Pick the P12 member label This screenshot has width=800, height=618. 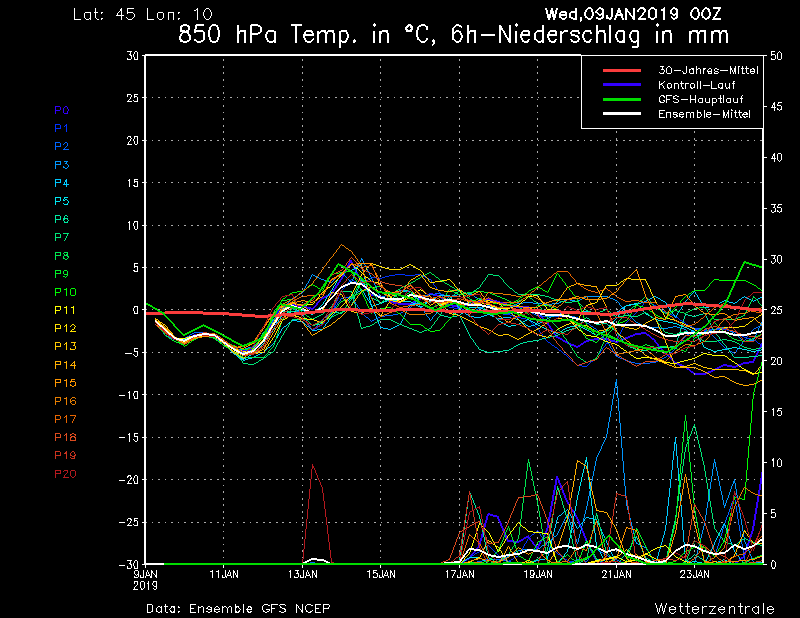tap(65, 328)
